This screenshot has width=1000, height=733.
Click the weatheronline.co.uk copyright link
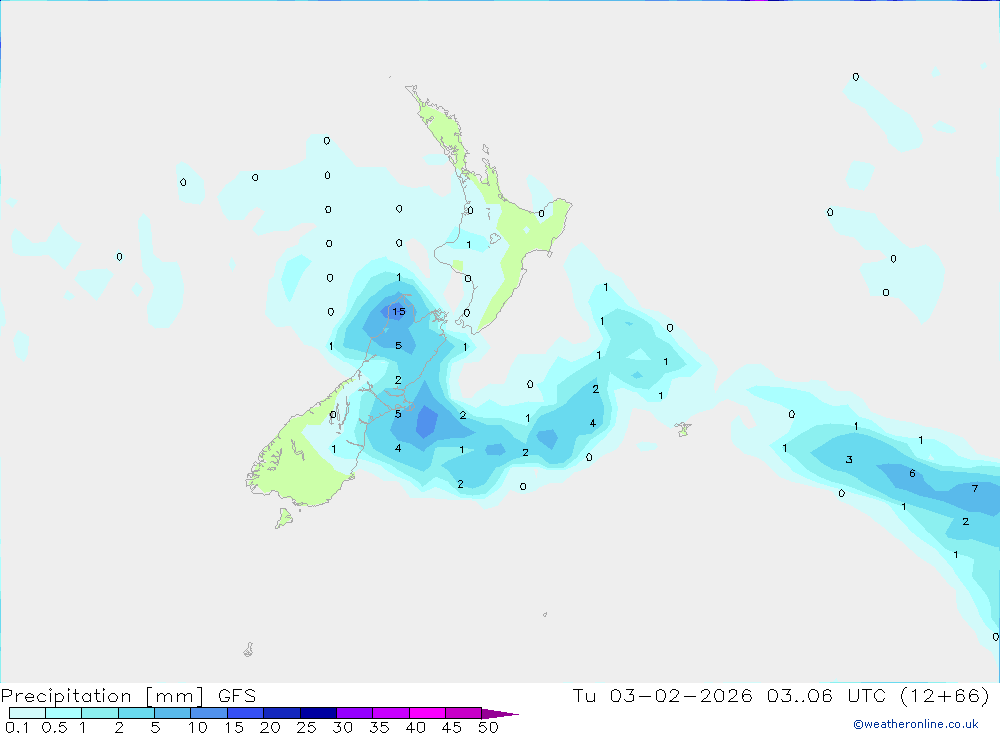(916, 724)
